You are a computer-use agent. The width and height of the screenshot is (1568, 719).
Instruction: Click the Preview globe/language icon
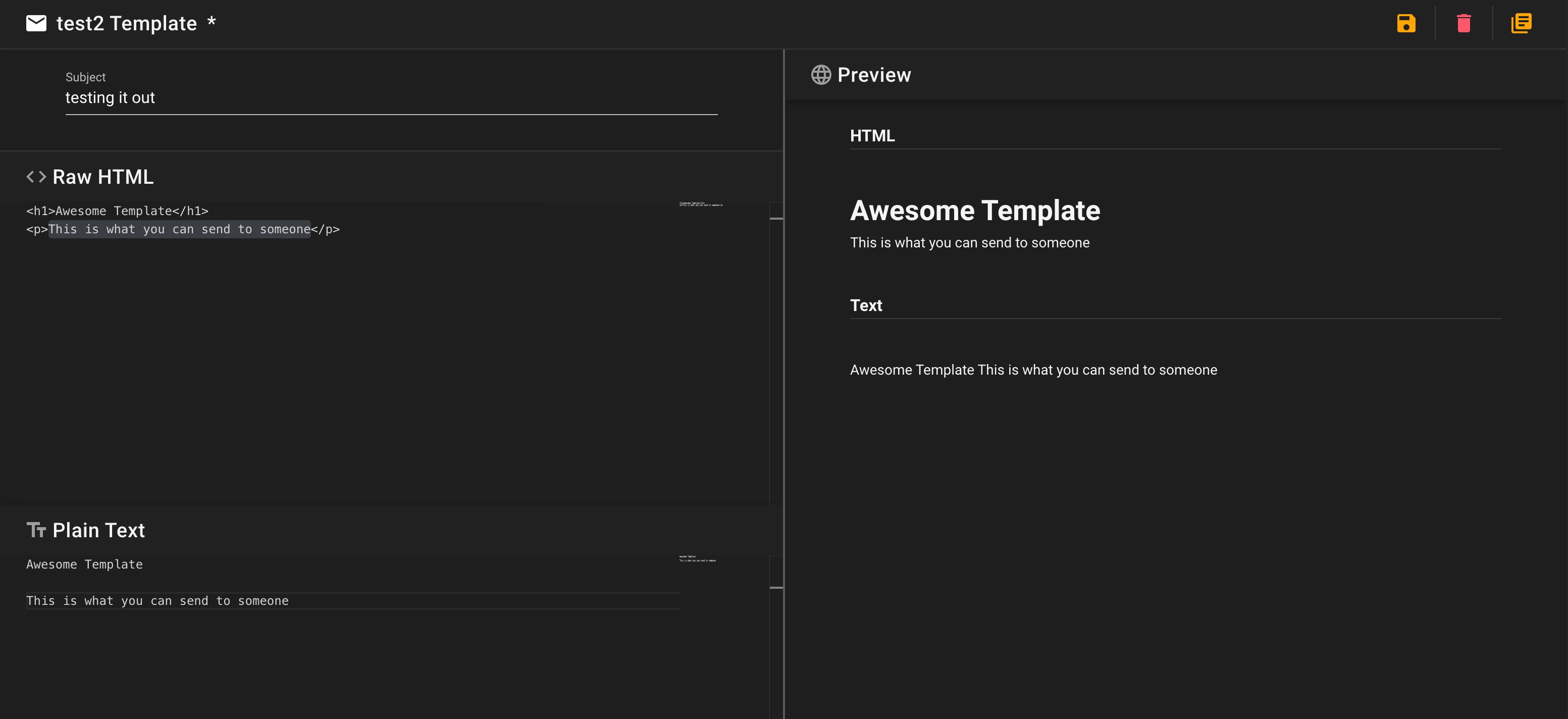(819, 74)
